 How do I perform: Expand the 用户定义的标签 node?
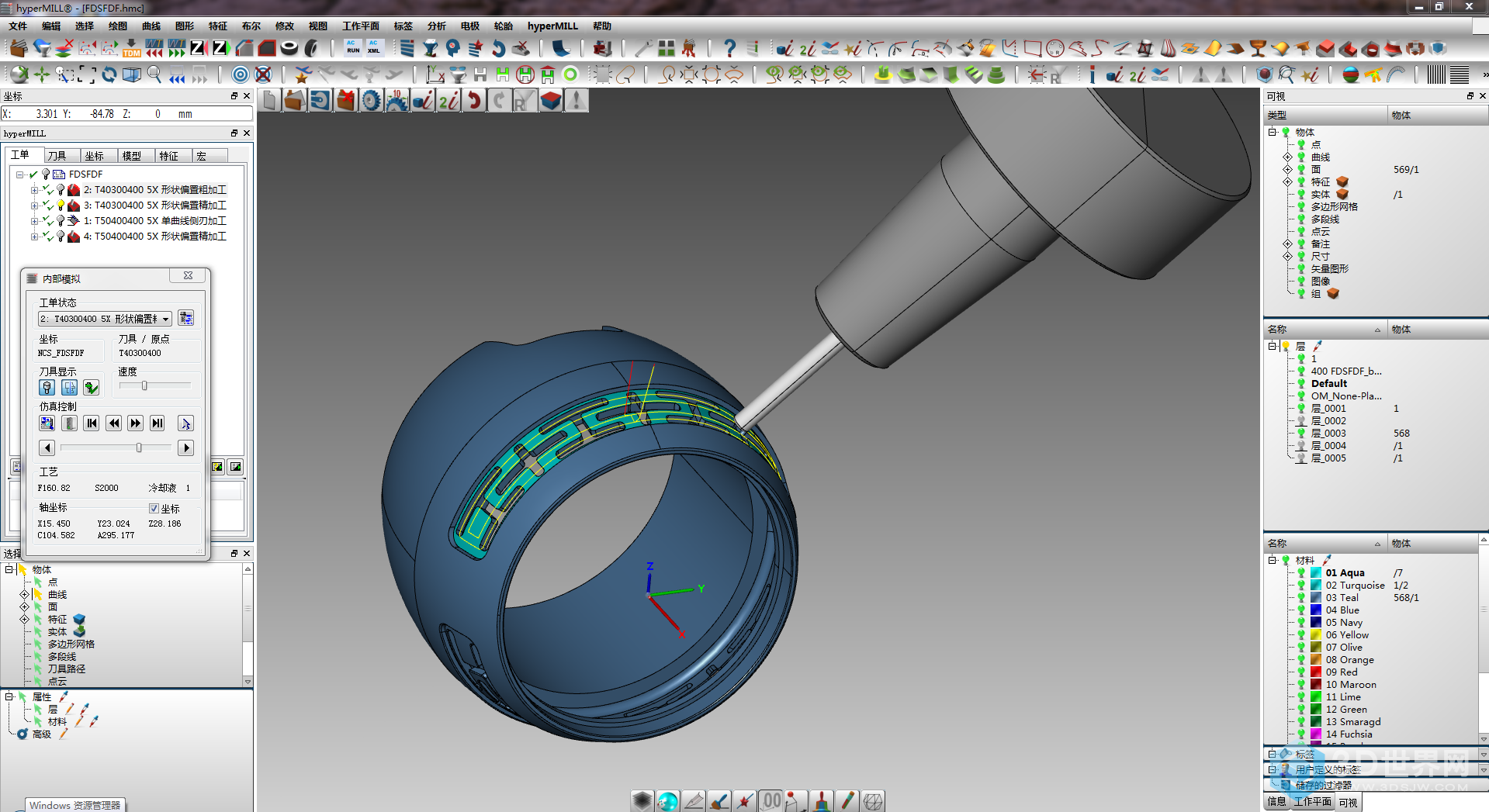click(x=1273, y=769)
